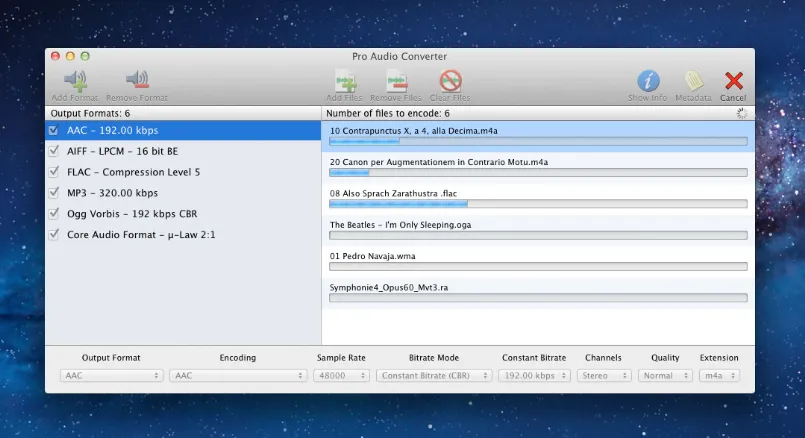The height and width of the screenshot is (438, 805).
Task: Toggle the Core Audio Format µ-Law checkbox
Action: [53, 234]
